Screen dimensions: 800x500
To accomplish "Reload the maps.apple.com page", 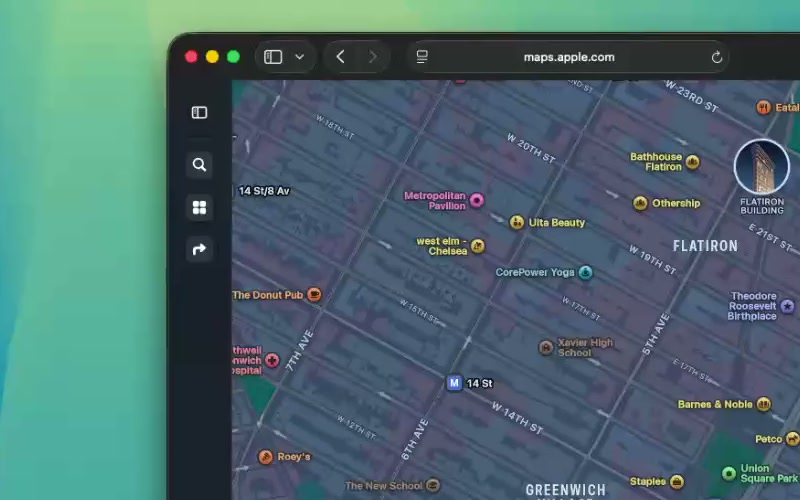I will coord(717,57).
